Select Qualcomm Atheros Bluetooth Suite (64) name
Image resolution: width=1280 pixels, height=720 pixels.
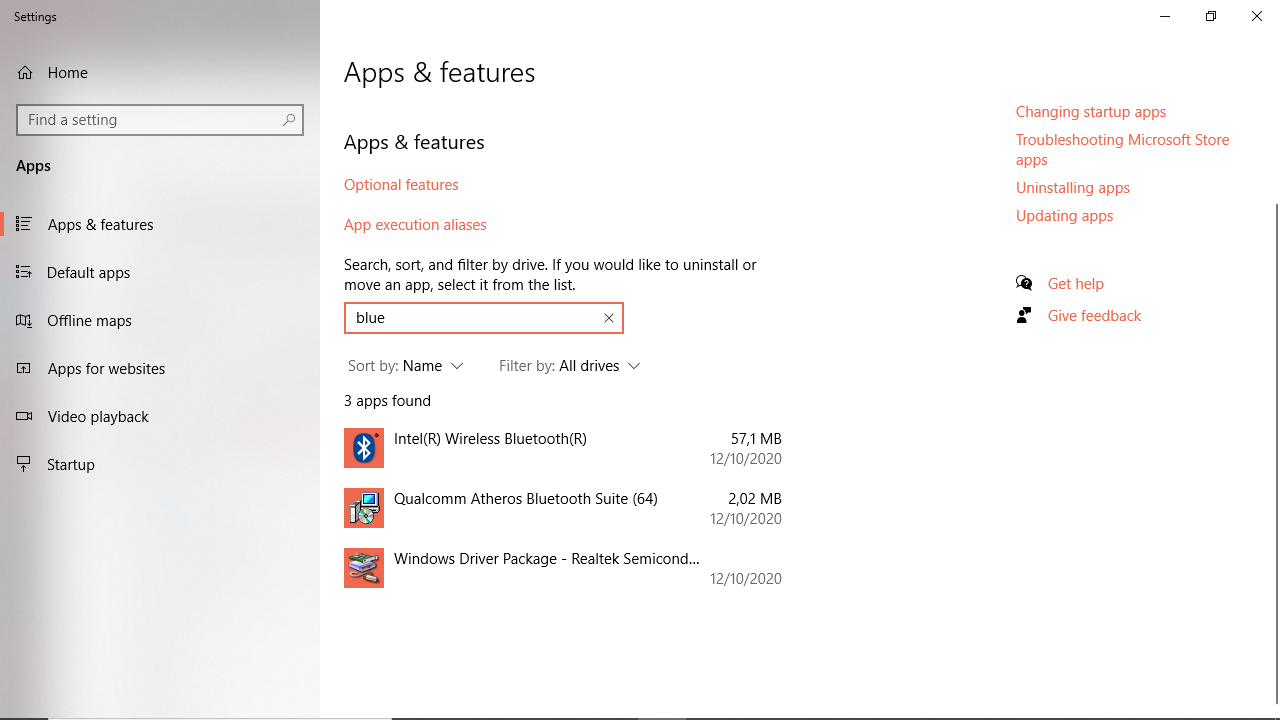point(526,498)
